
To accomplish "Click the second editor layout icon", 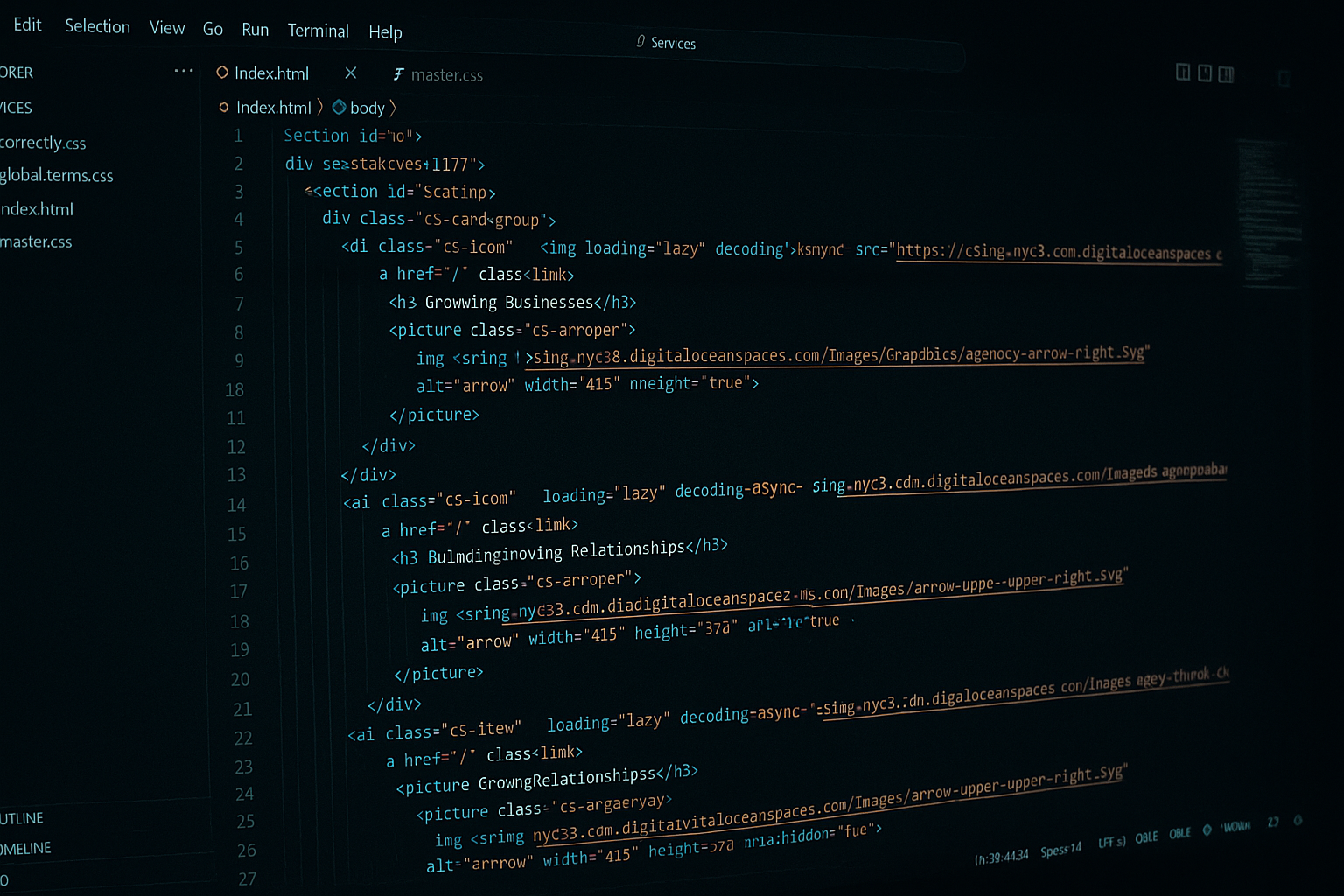I will pyautogui.click(x=1205, y=73).
